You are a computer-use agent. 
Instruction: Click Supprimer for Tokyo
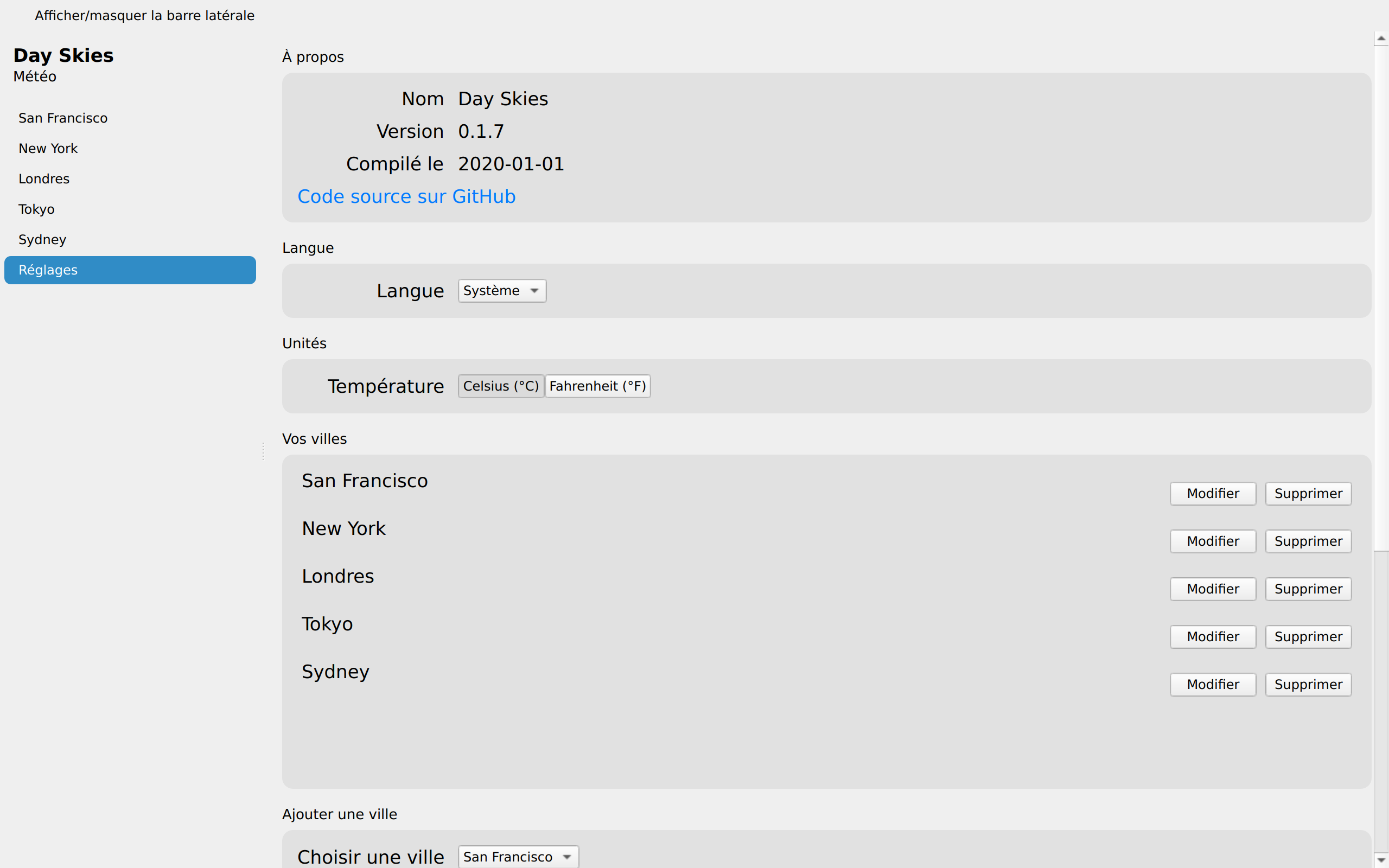(x=1308, y=637)
